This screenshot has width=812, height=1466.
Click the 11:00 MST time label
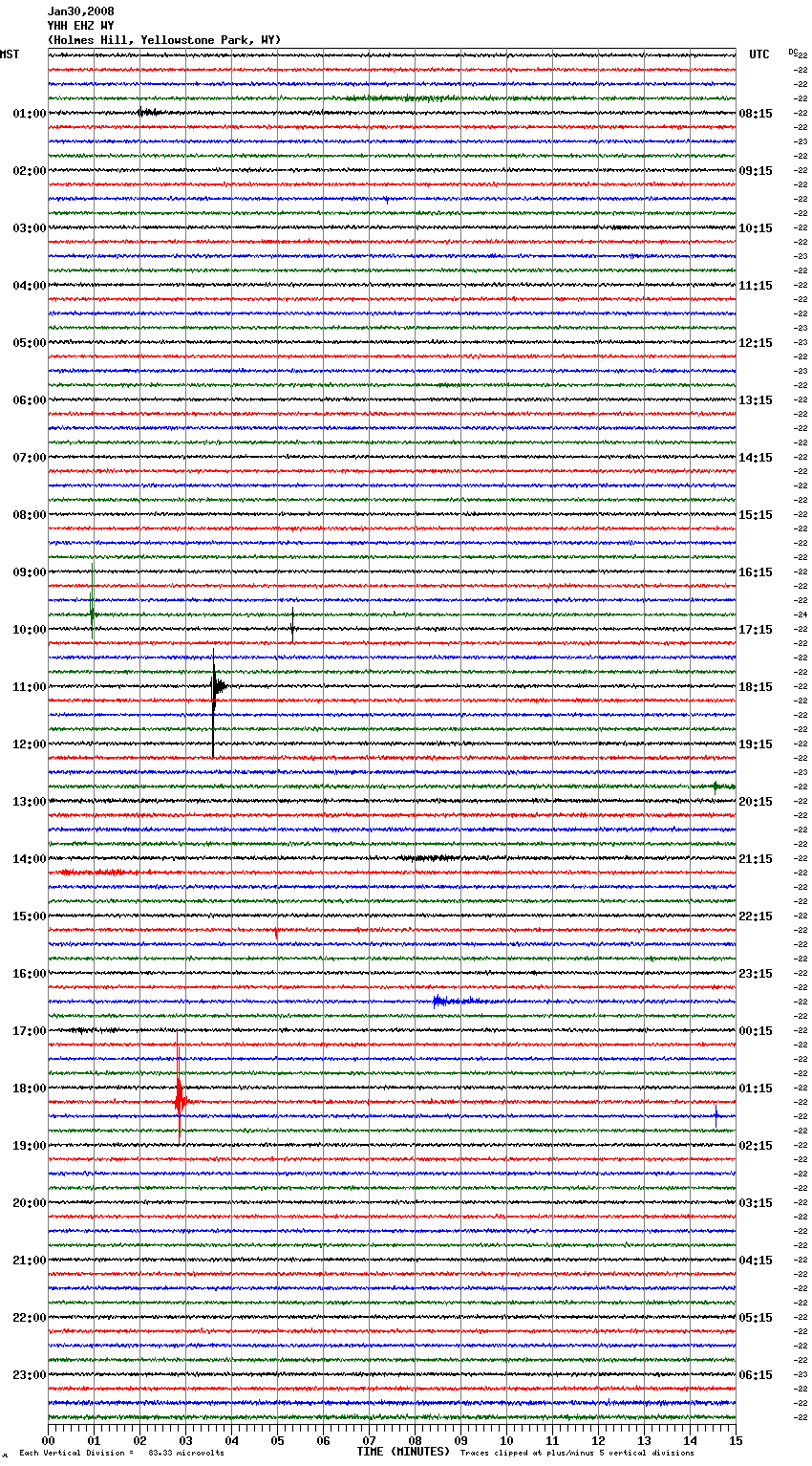30,687
